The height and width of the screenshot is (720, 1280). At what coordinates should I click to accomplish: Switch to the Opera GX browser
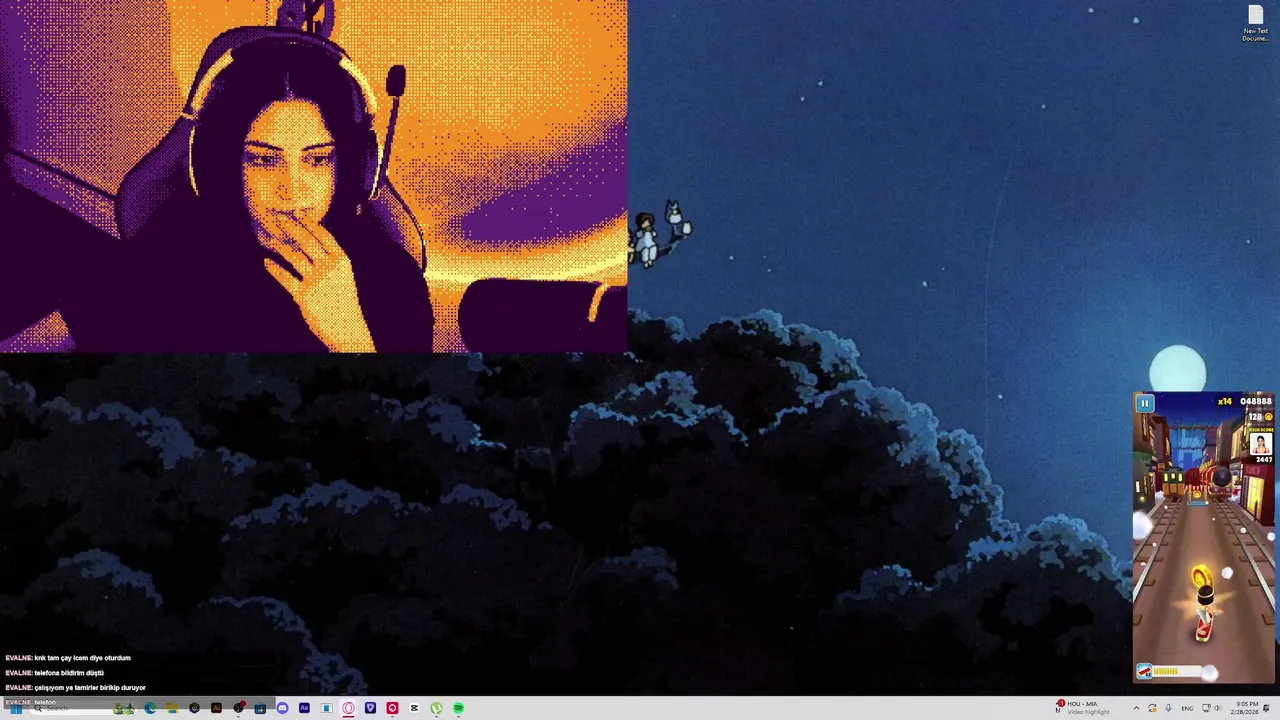[x=348, y=708]
